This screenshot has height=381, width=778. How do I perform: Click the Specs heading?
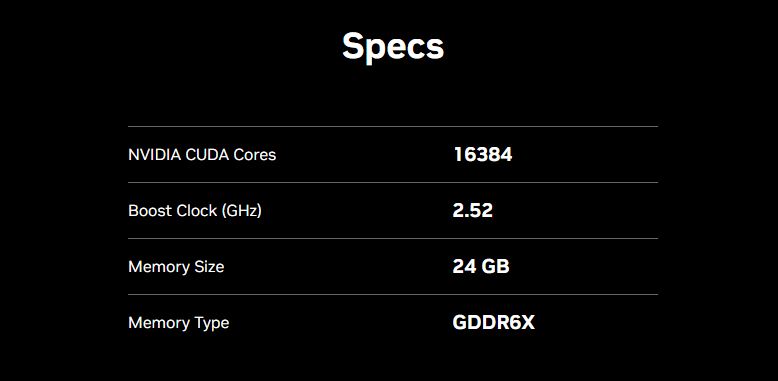[393, 48]
